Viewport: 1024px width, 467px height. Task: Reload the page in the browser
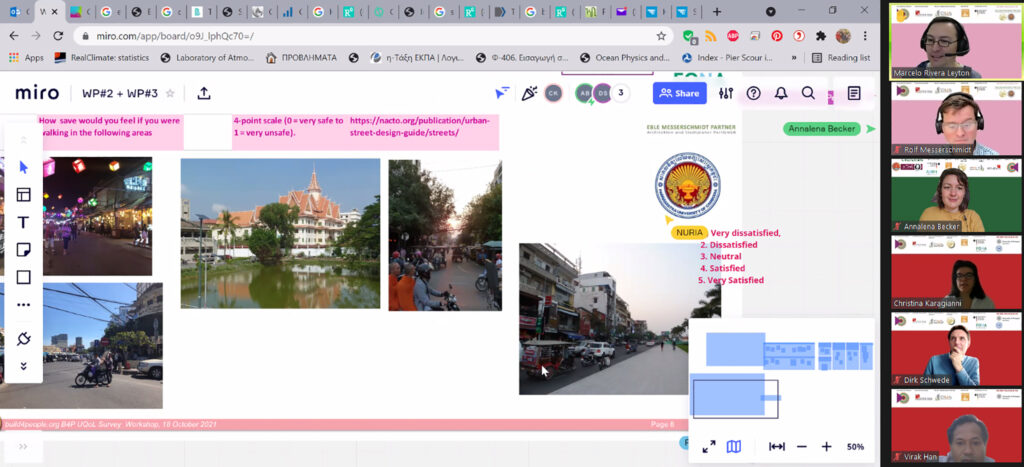(x=58, y=36)
